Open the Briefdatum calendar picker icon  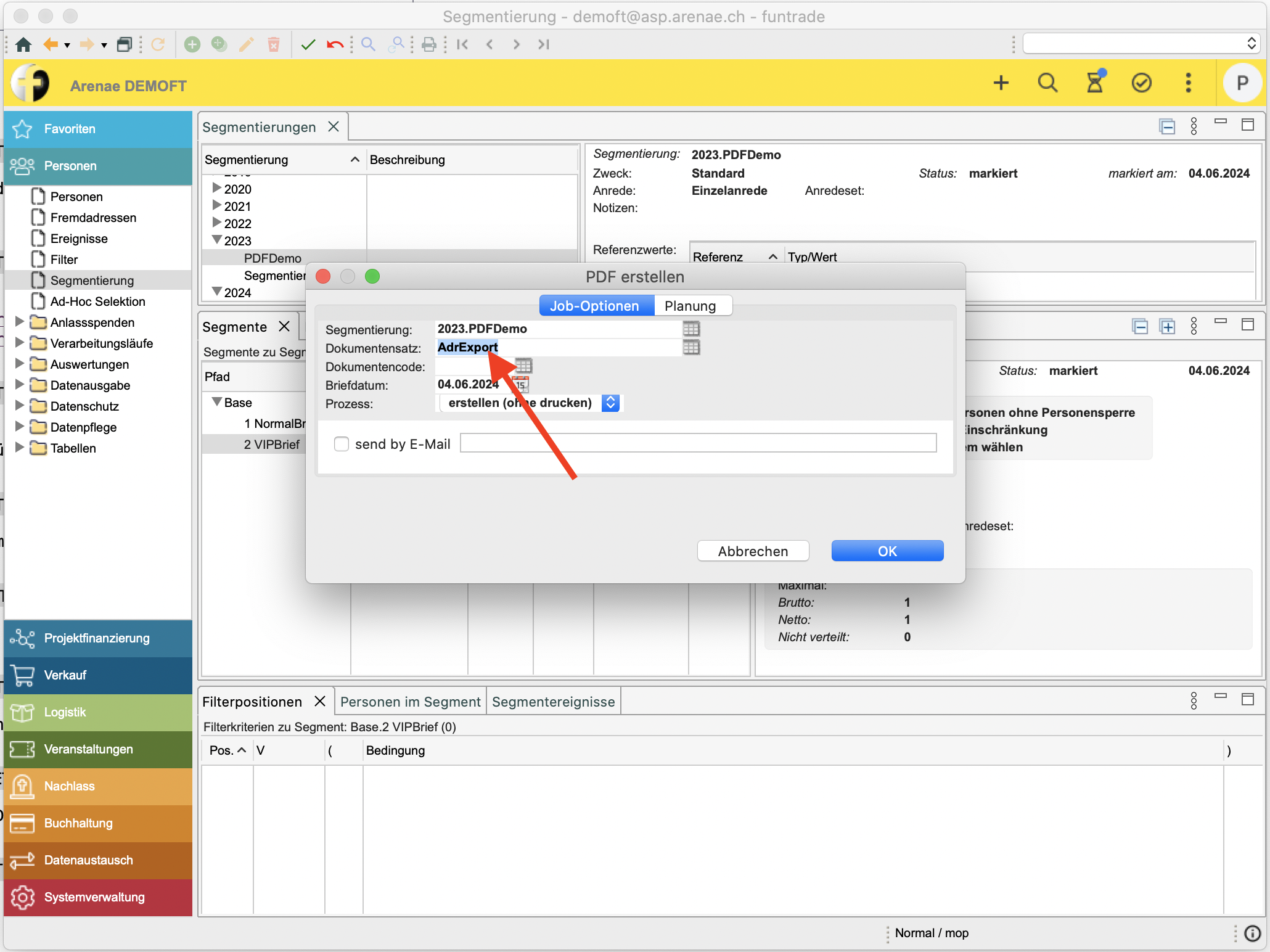521,385
